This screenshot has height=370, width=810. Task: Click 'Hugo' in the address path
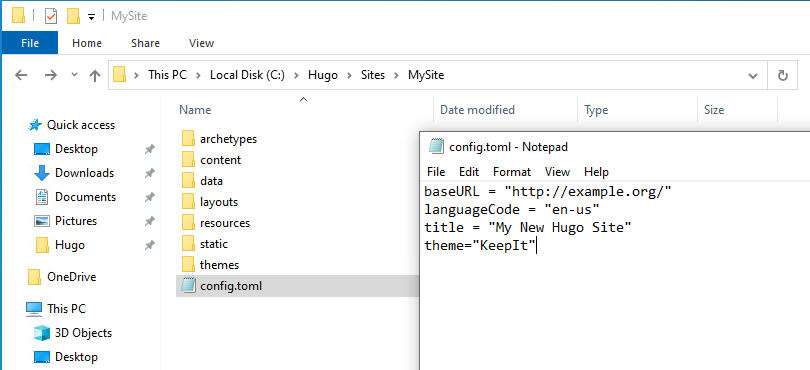tap(323, 75)
